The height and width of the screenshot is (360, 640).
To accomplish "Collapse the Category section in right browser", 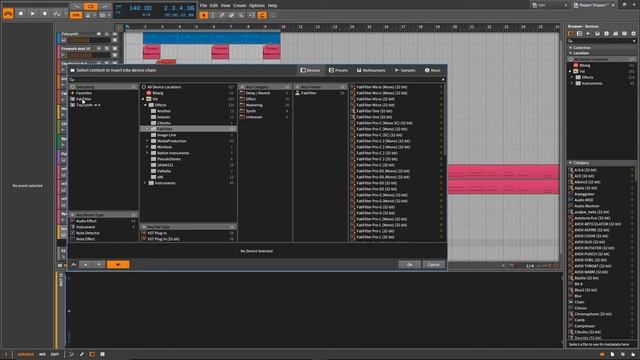I will (571, 163).
